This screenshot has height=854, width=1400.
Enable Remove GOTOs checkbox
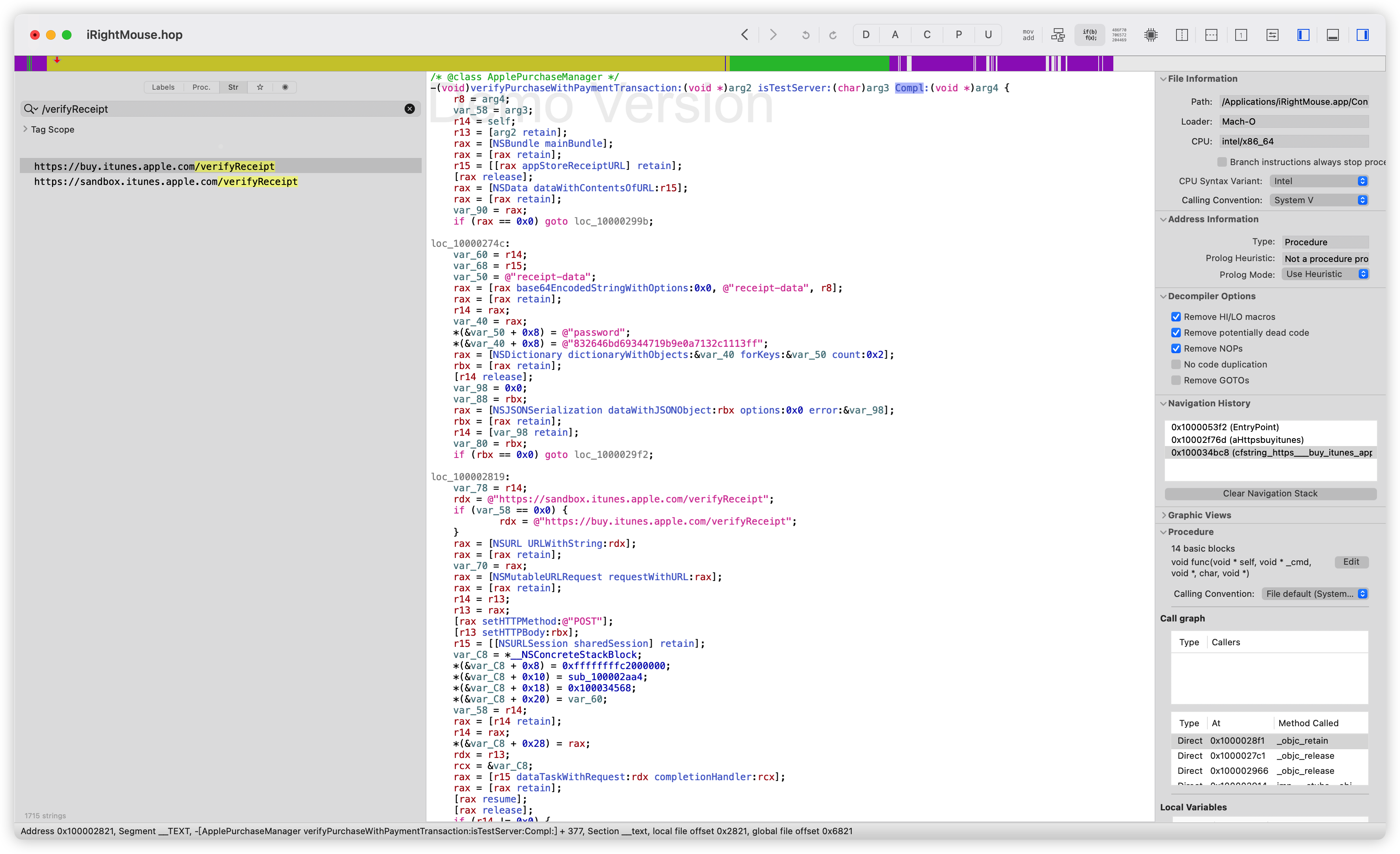coord(1176,381)
